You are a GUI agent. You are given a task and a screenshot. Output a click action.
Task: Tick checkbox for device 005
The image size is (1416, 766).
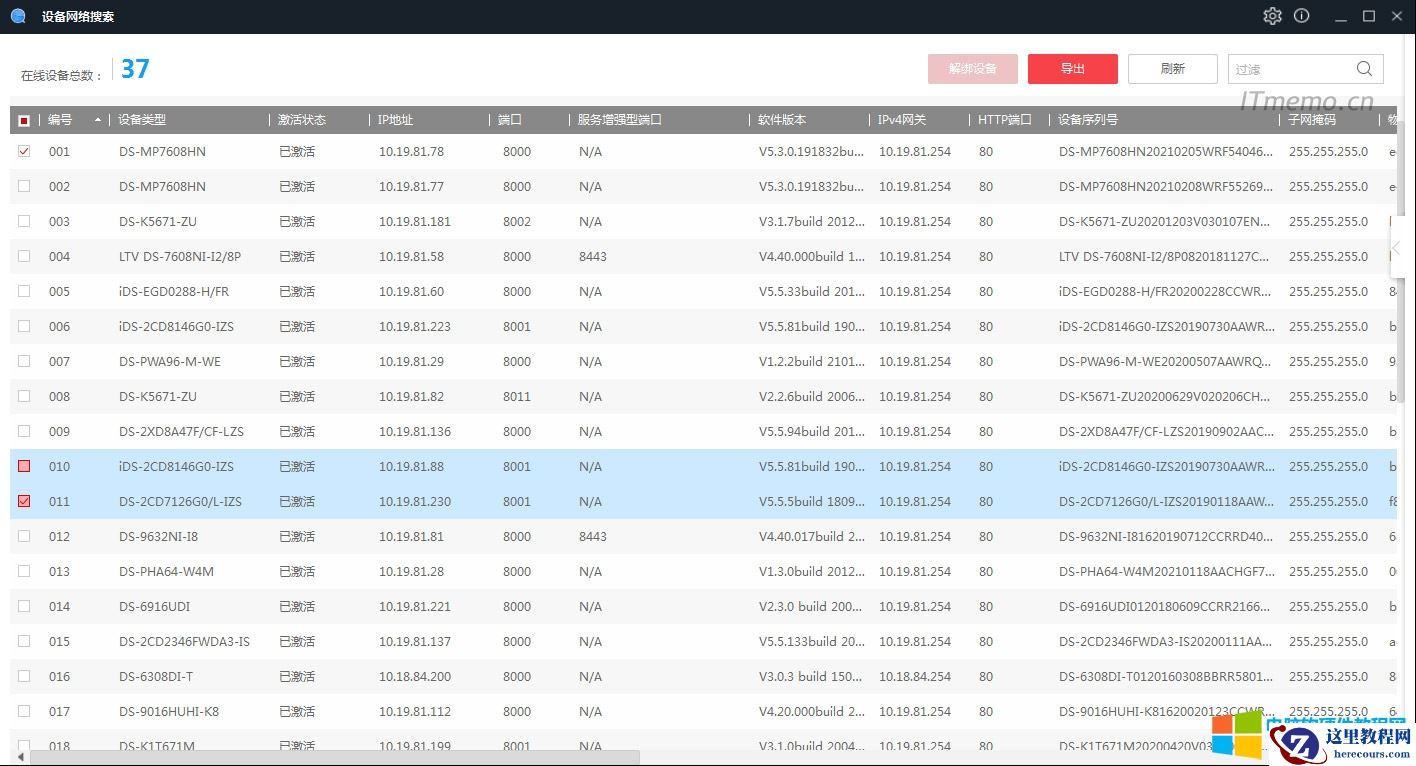[x=24, y=291]
